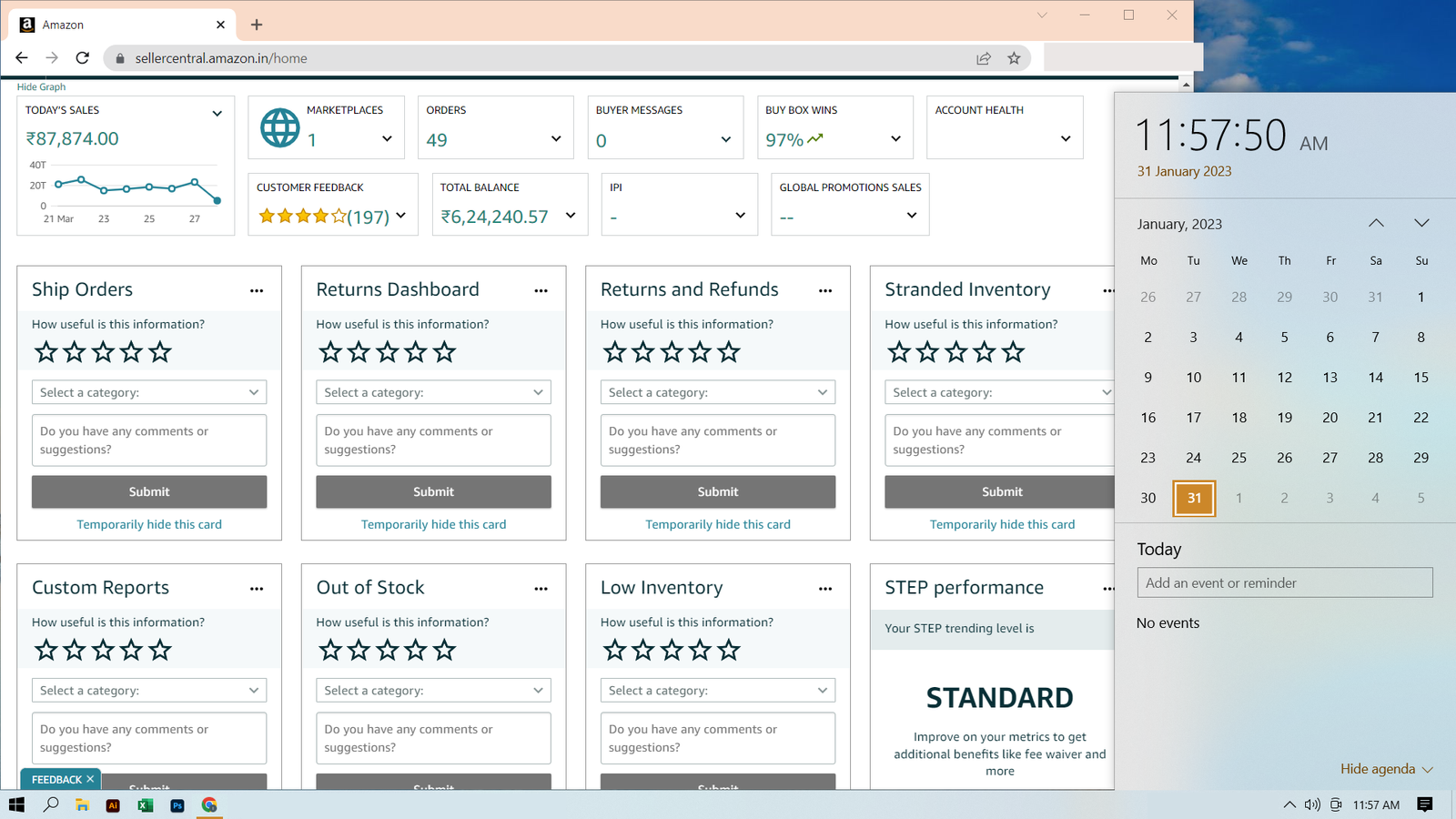Click the Add an event or reminder field
Viewport: 1456px width, 819px height.
tap(1284, 583)
